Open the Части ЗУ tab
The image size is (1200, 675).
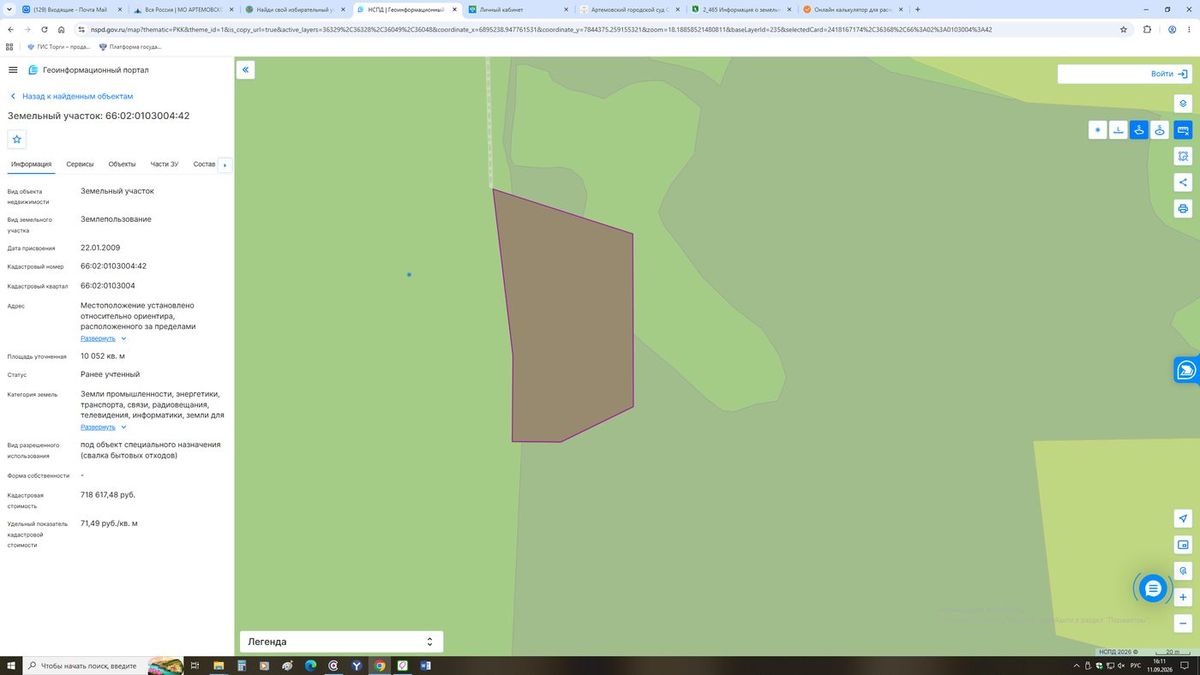click(x=164, y=164)
